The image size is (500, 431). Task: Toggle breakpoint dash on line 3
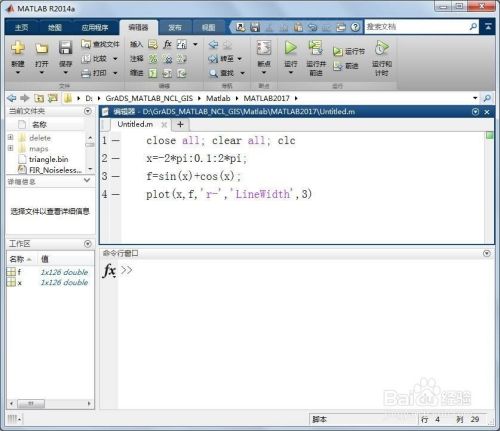(116, 176)
